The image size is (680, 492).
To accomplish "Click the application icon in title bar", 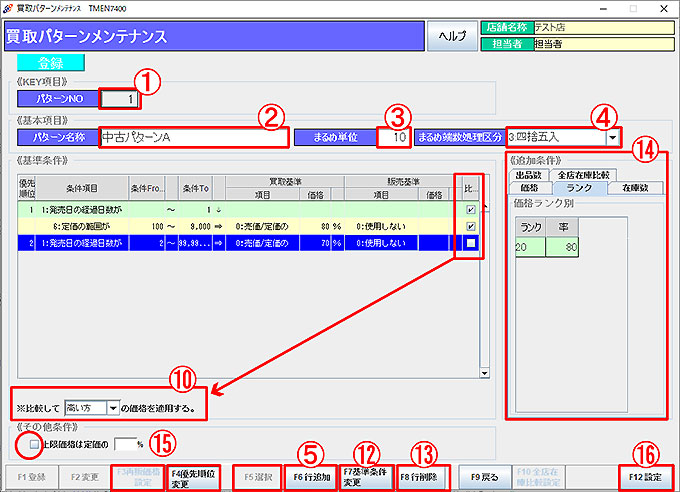I will (7, 8).
